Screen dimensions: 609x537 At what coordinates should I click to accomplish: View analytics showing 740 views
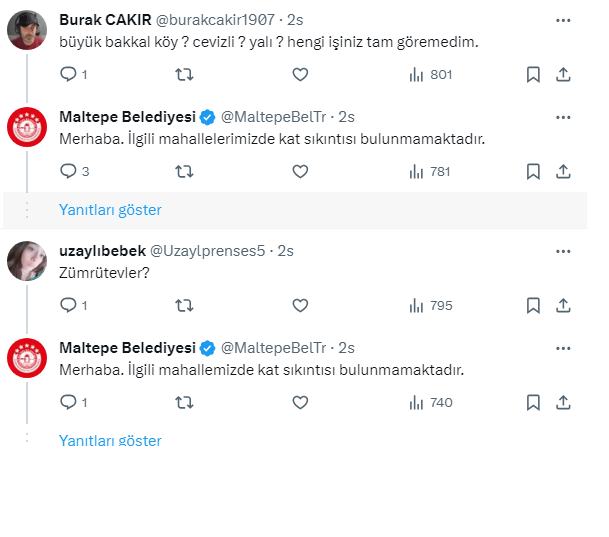(x=431, y=402)
